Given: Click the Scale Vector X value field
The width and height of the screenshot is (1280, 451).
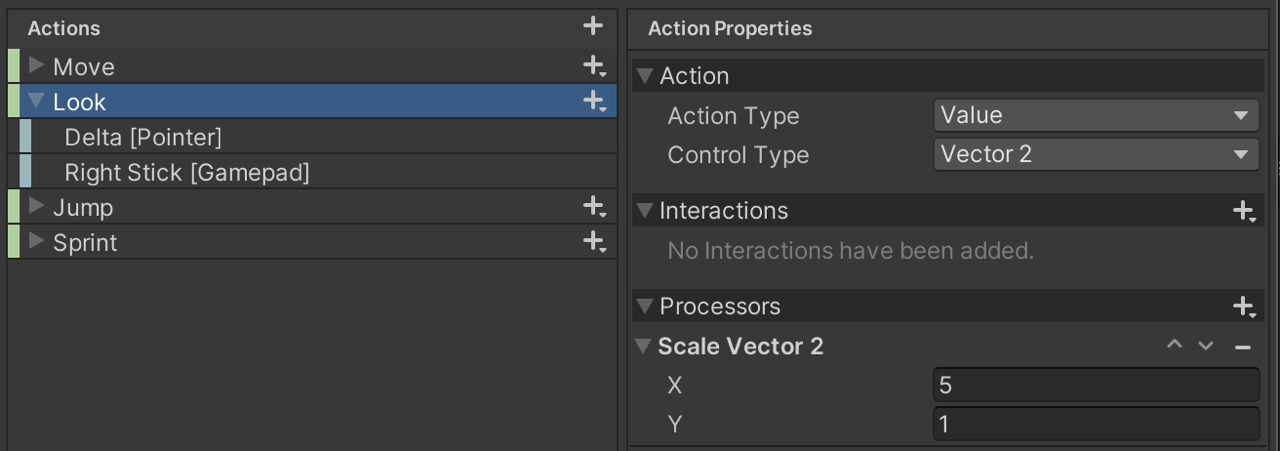Looking at the screenshot, I should tap(1095, 385).
